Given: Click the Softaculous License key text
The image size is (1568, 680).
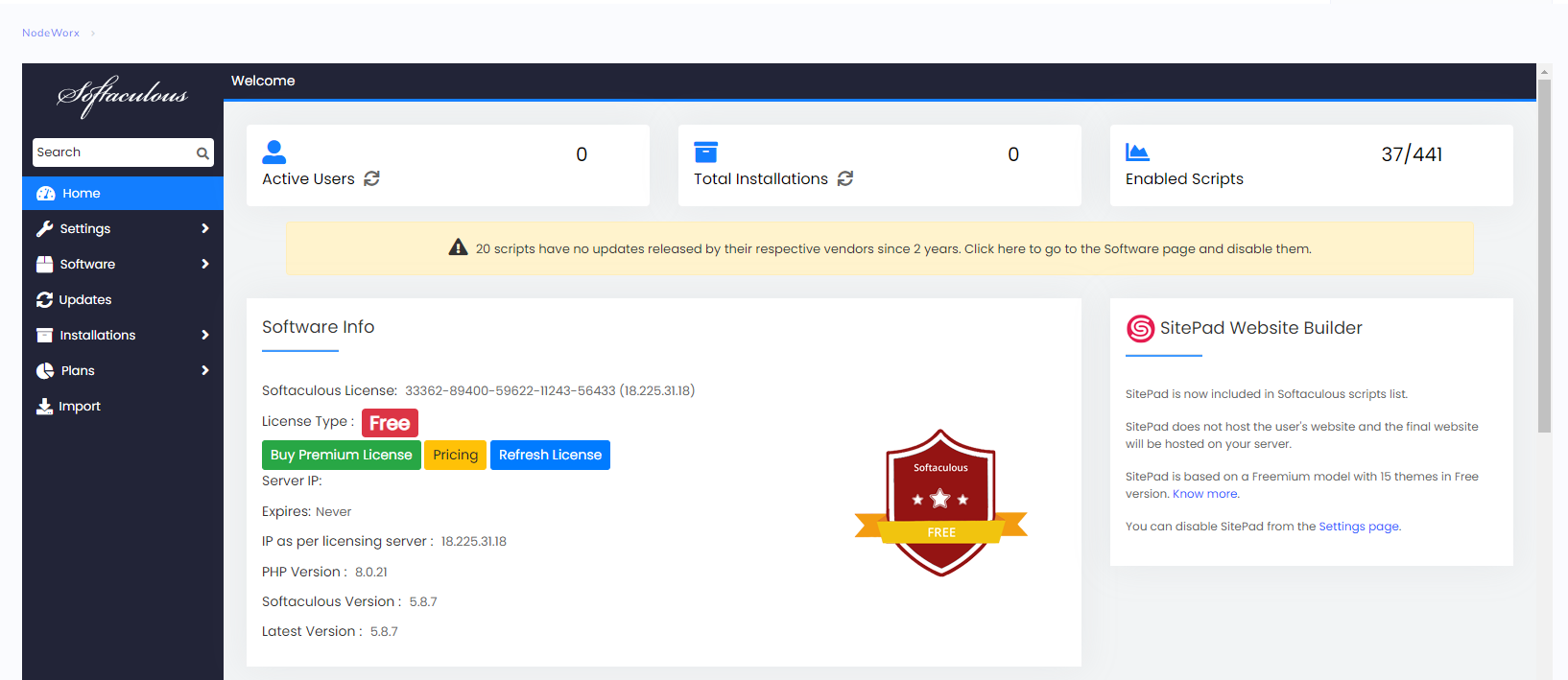Looking at the screenshot, I should 550,390.
